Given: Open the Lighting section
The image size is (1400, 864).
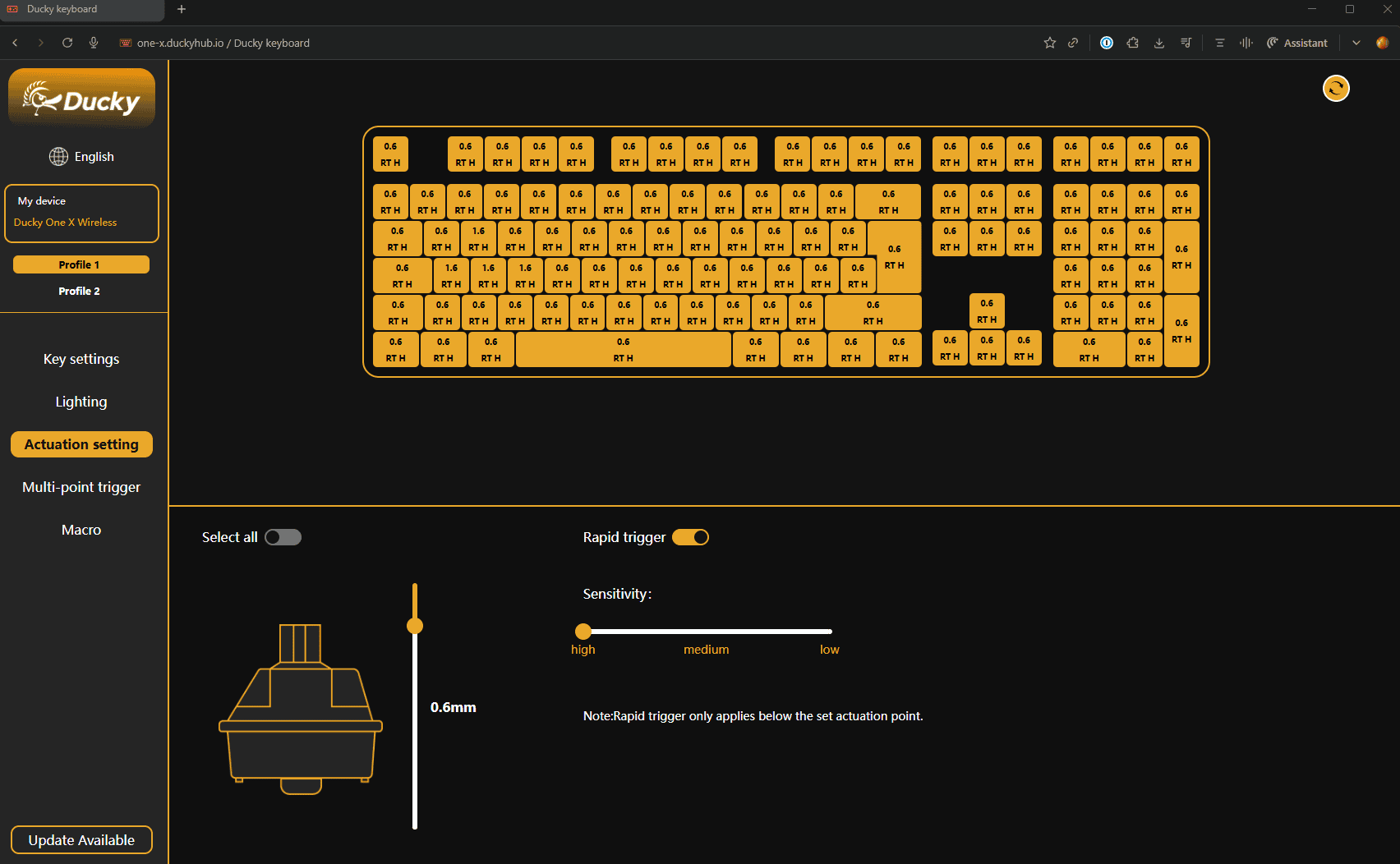Looking at the screenshot, I should click(x=81, y=402).
